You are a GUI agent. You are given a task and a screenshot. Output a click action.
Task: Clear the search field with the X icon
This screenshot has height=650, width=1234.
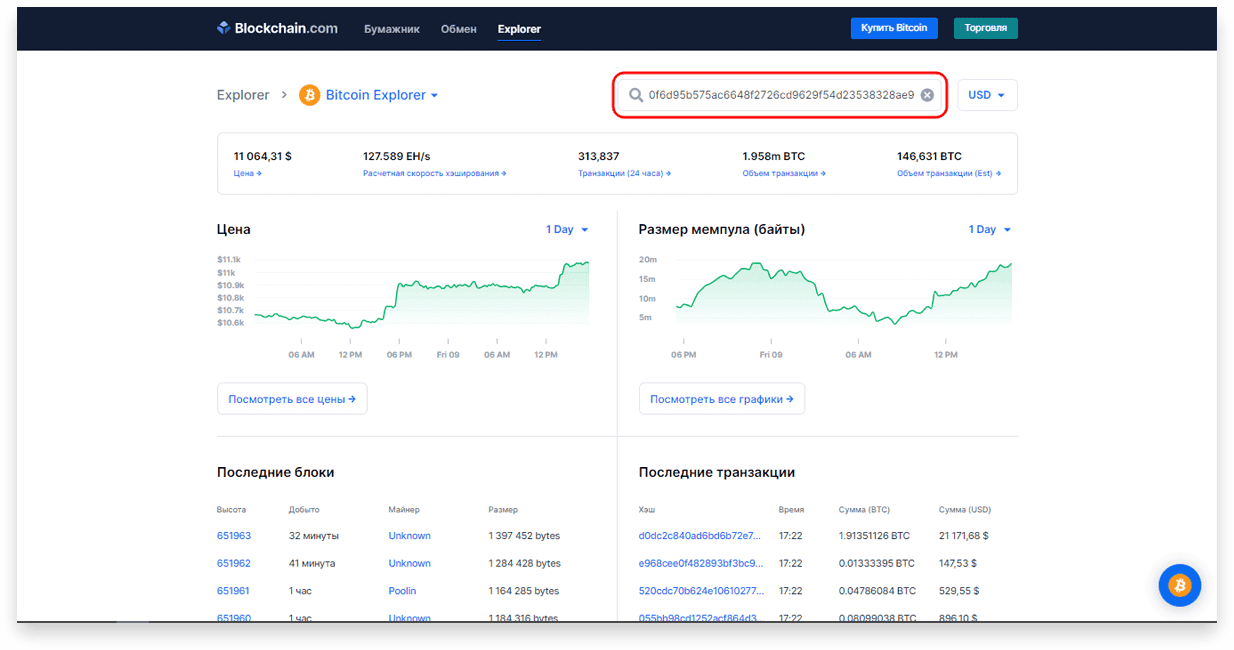[927, 95]
